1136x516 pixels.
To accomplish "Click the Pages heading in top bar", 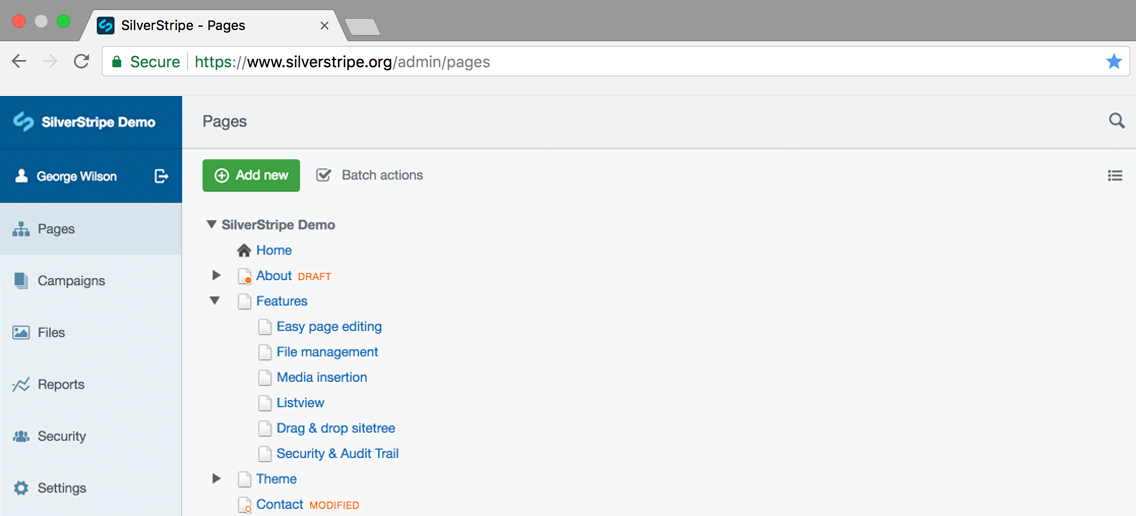I will (225, 122).
